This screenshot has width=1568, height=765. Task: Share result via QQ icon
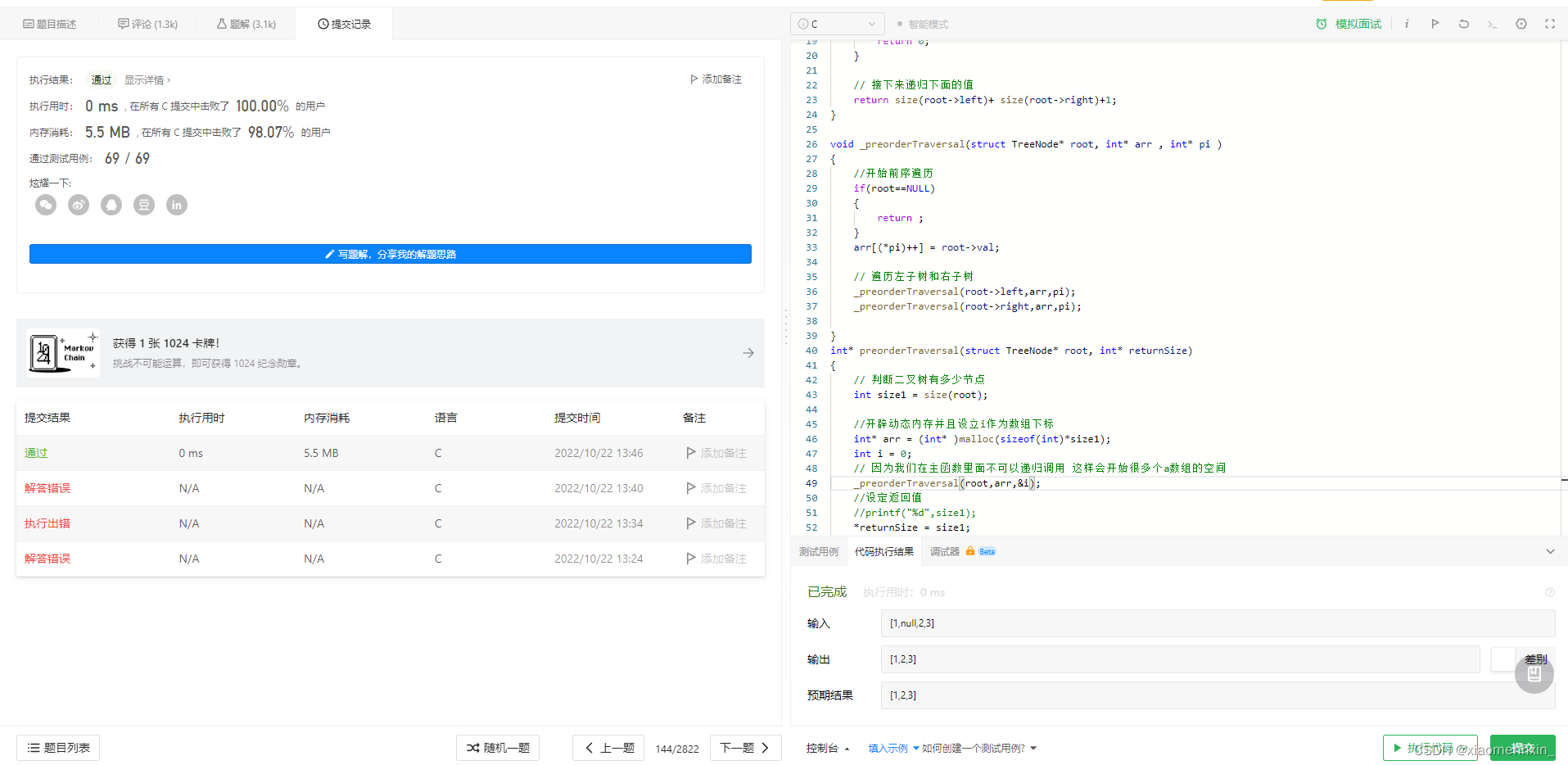(111, 205)
